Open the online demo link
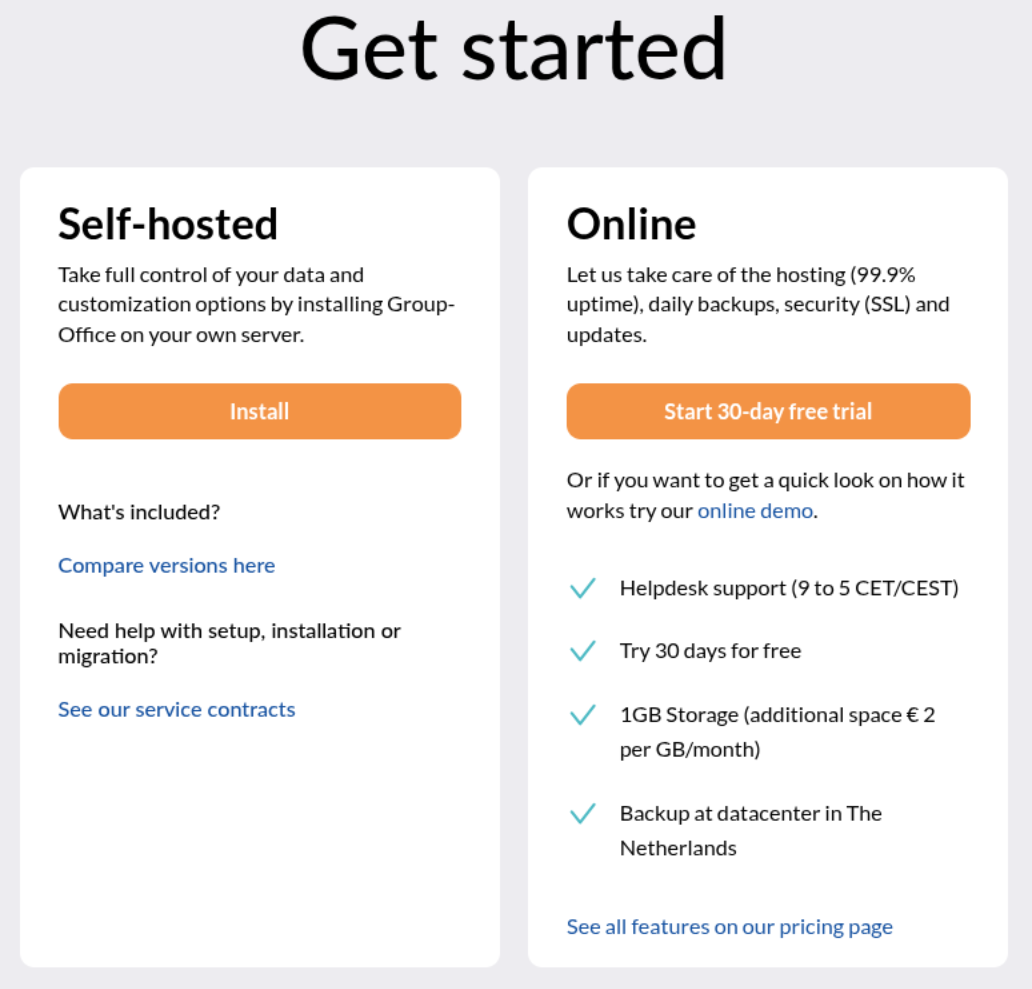This screenshot has height=989, width=1032. tap(754, 510)
